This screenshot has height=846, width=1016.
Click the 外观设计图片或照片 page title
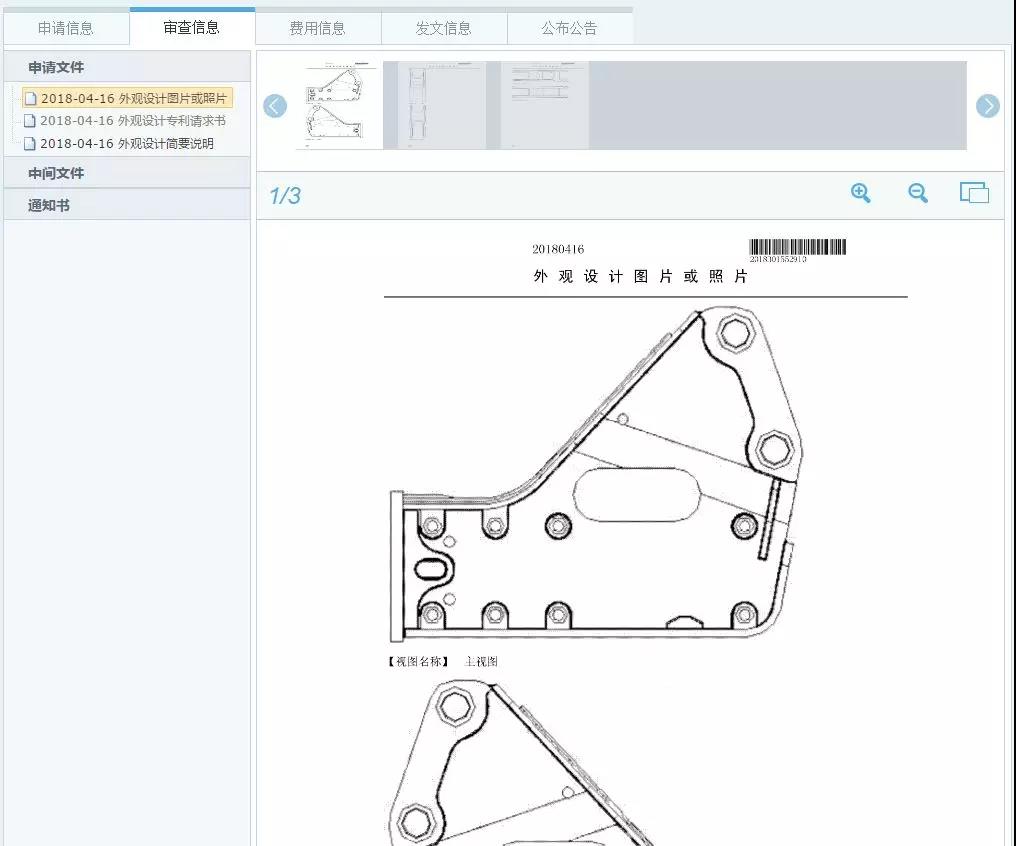click(x=640, y=277)
